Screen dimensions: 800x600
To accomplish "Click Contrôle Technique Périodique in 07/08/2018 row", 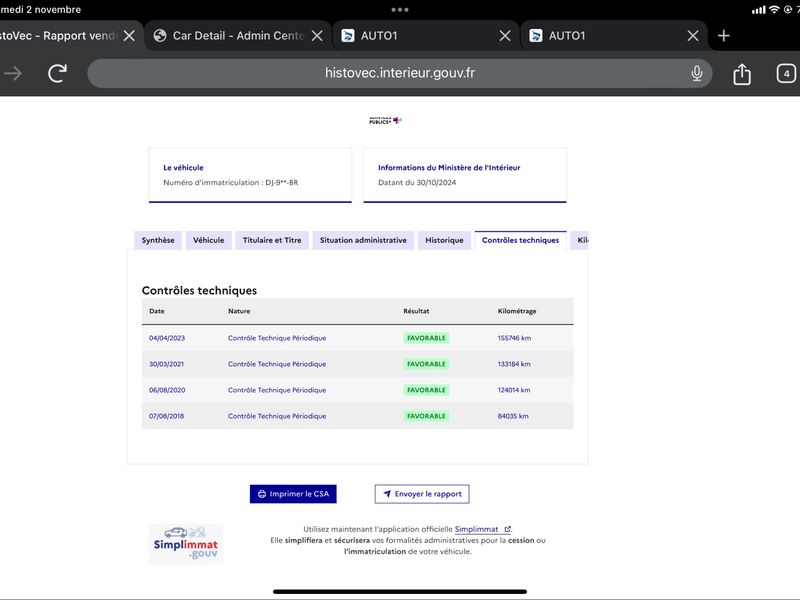I will pyautogui.click(x=277, y=416).
